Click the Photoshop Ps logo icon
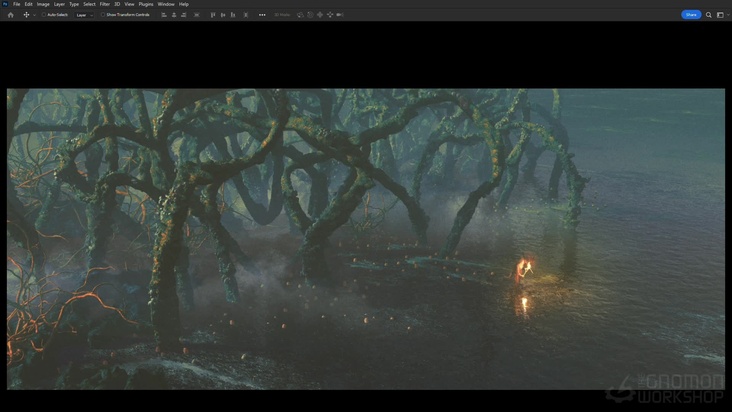The height and width of the screenshot is (412, 732). pyautogui.click(x=5, y=4)
